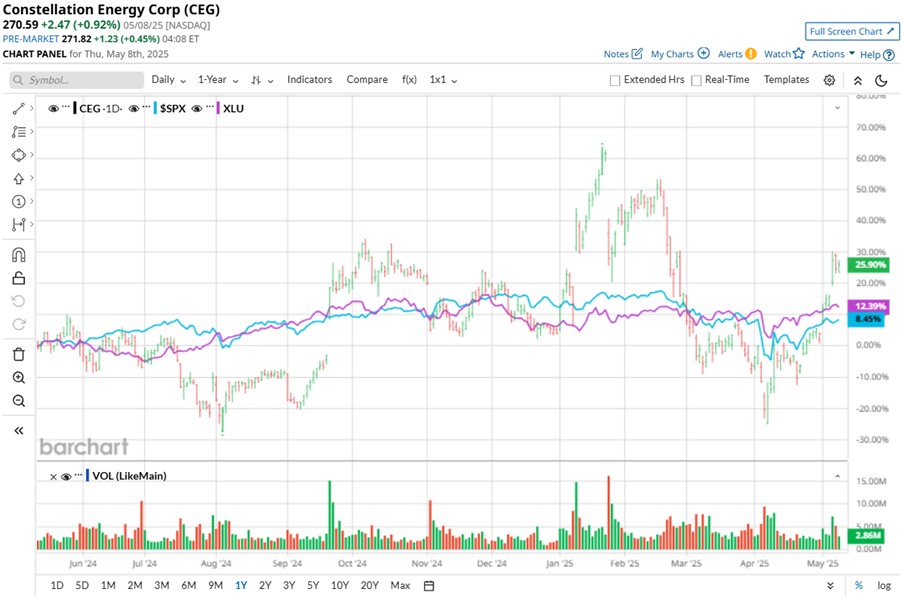This screenshot has width=903, height=598.
Task: Select the 3M time range
Action: click(162, 585)
